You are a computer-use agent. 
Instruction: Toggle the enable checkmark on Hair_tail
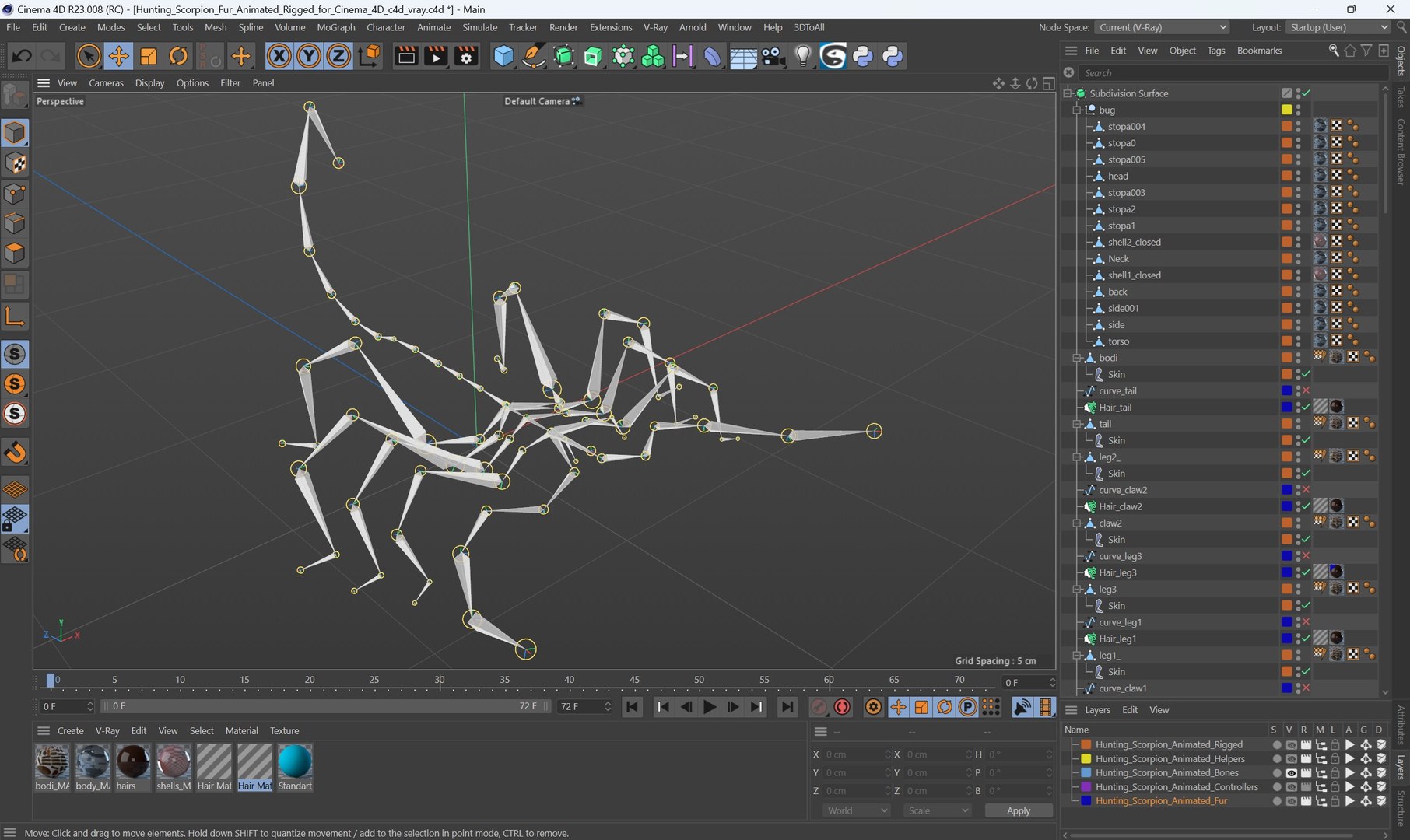(1306, 408)
